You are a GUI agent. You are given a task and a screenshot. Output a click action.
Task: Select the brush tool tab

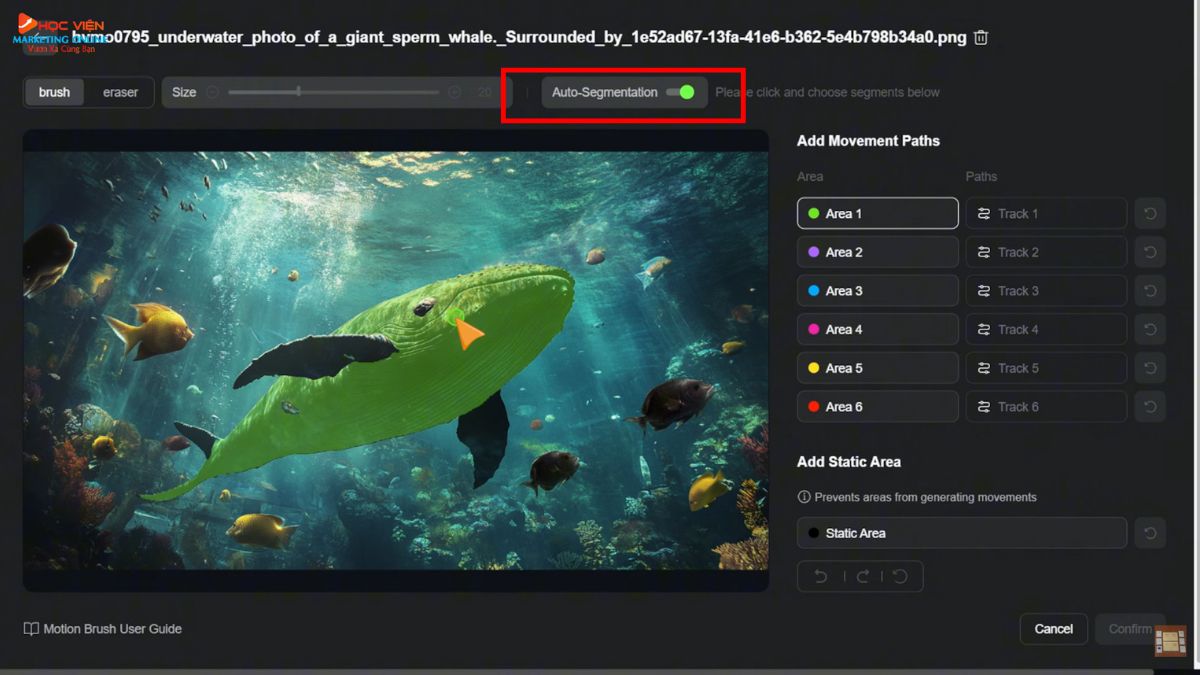[55, 92]
